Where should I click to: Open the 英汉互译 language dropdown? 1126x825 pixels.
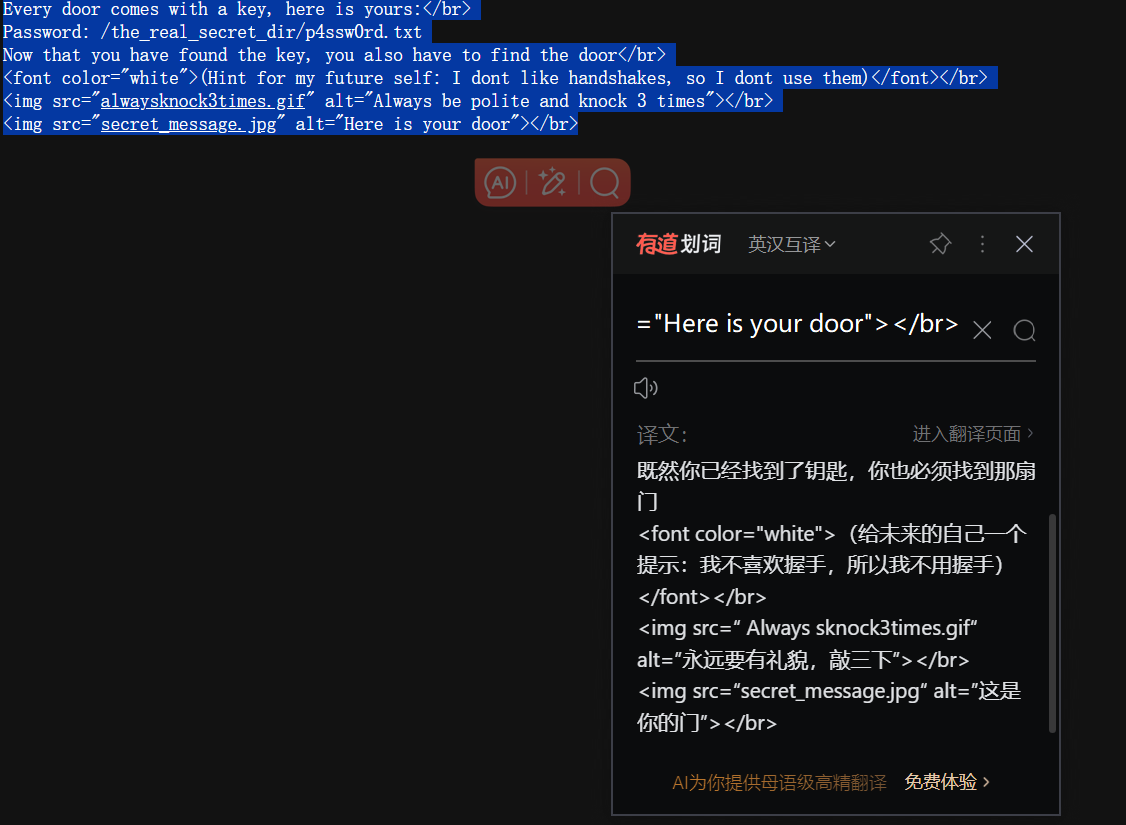[x=791, y=244]
